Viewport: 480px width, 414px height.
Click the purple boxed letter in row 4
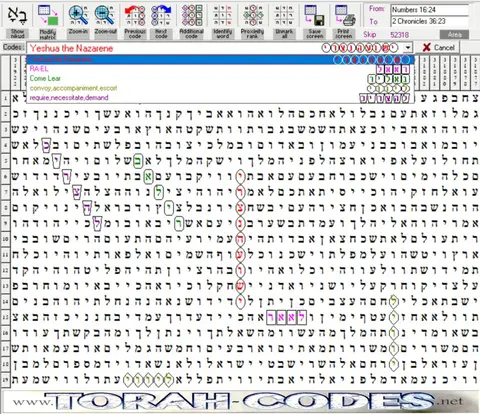46,146
